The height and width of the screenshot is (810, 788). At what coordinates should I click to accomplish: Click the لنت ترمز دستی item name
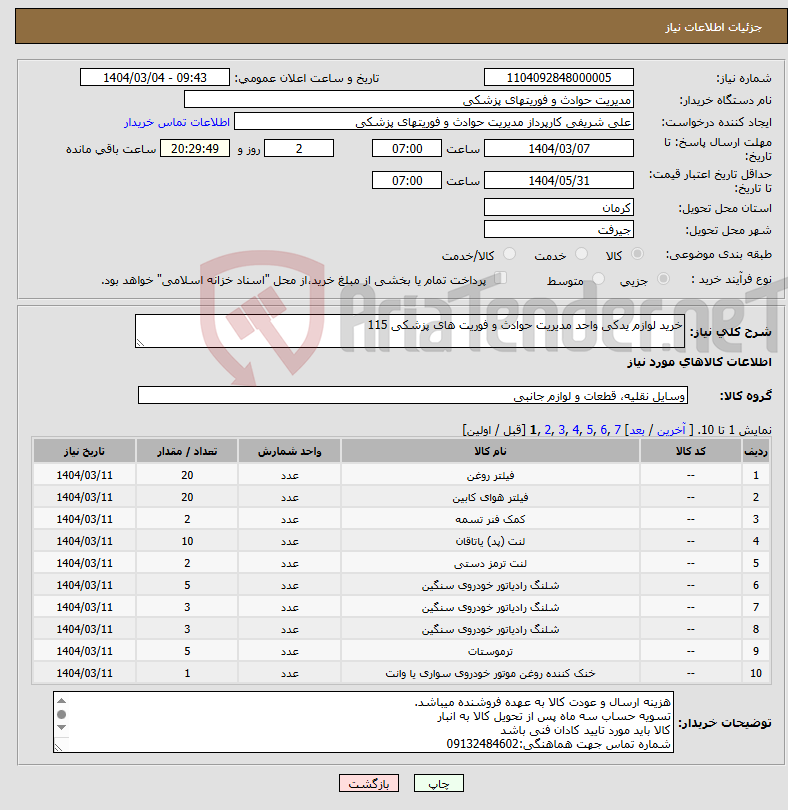pos(490,564)
